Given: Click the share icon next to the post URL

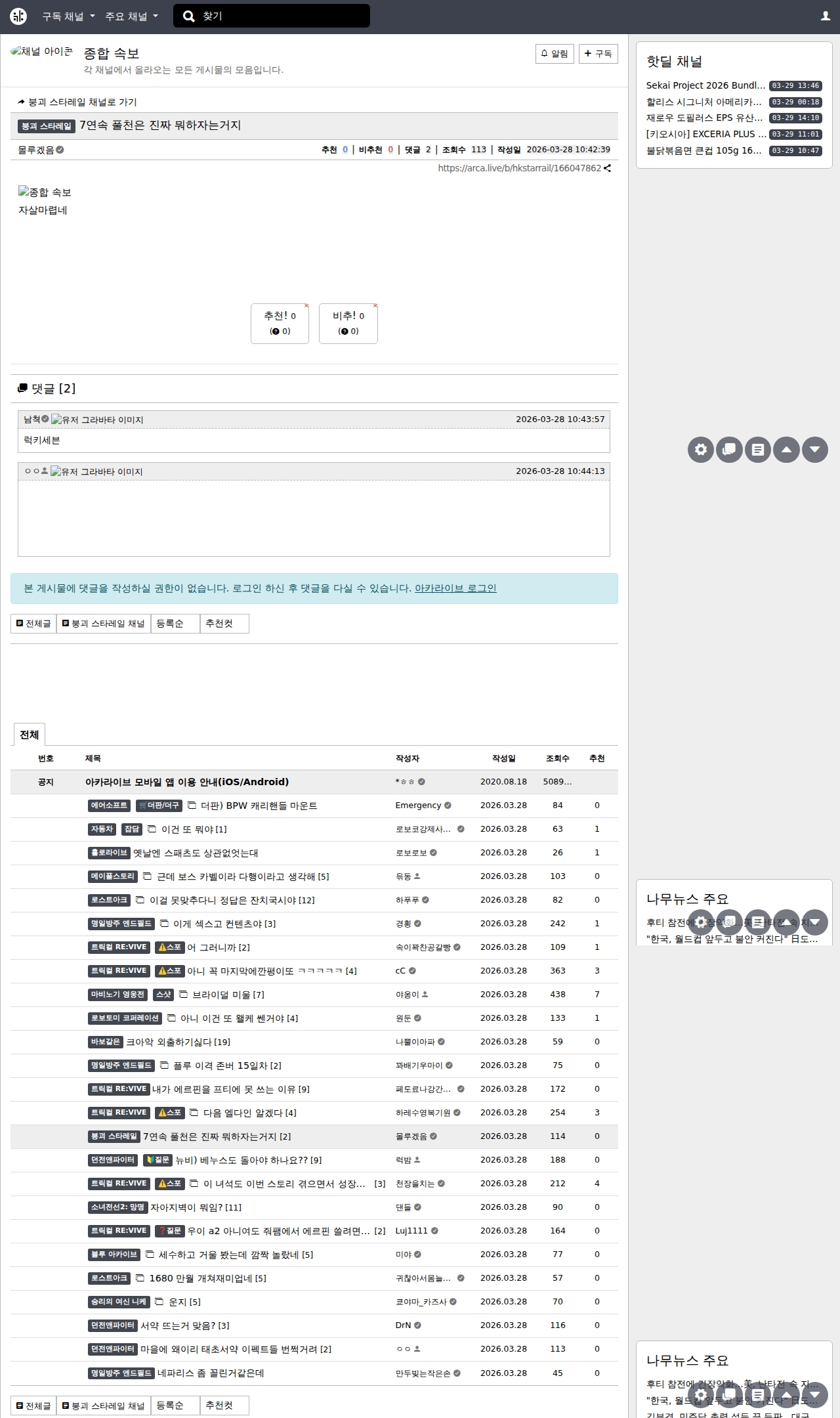Looking at the screenshot, I should (x=607, y=168).
